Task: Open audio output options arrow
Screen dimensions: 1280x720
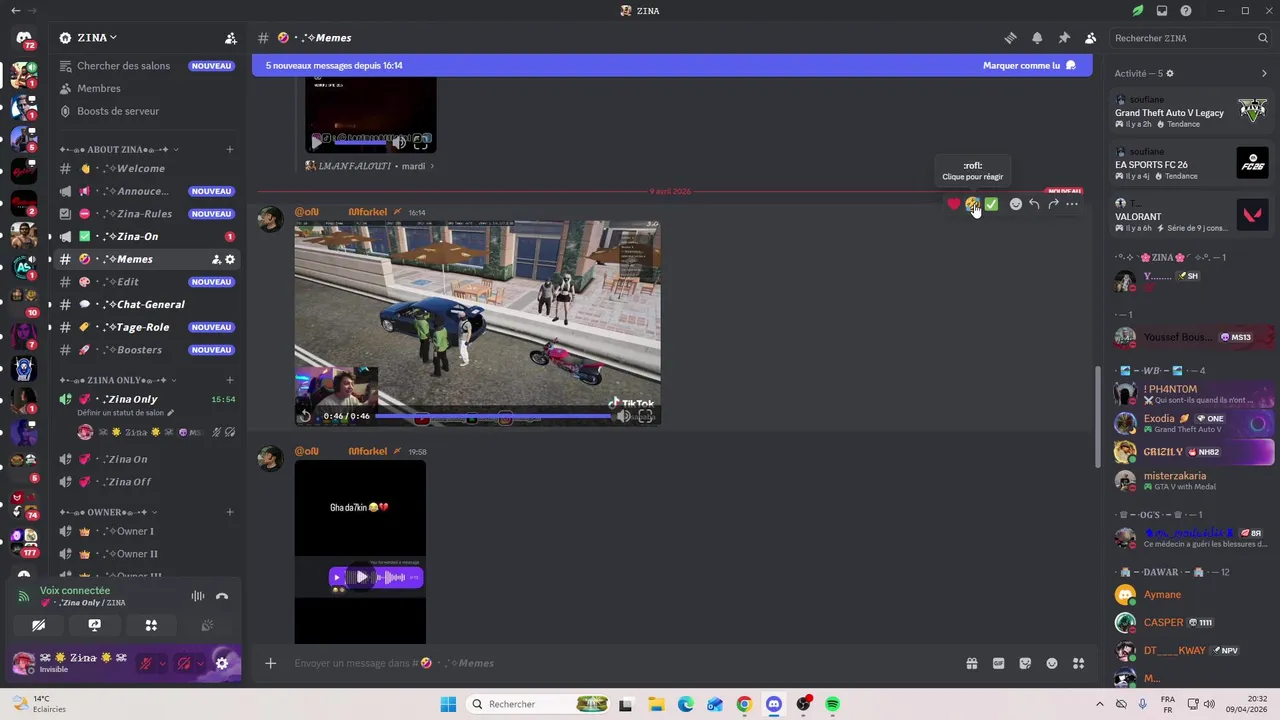Action: point(200,663)
